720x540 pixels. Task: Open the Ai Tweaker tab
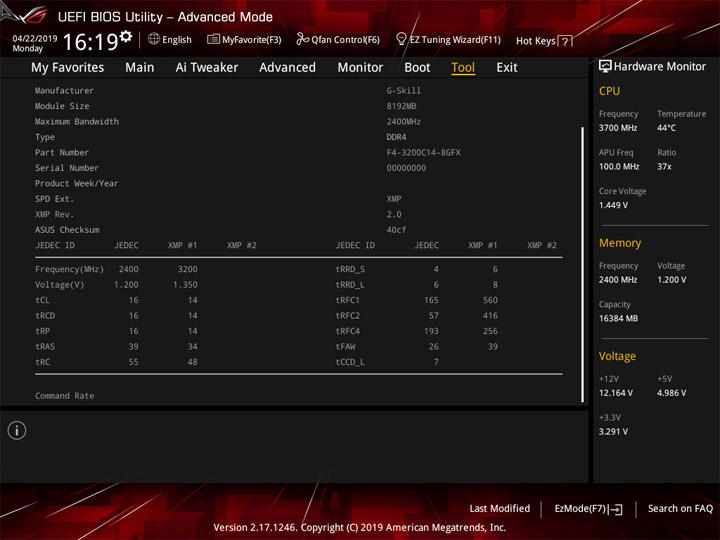coord(207,68)
